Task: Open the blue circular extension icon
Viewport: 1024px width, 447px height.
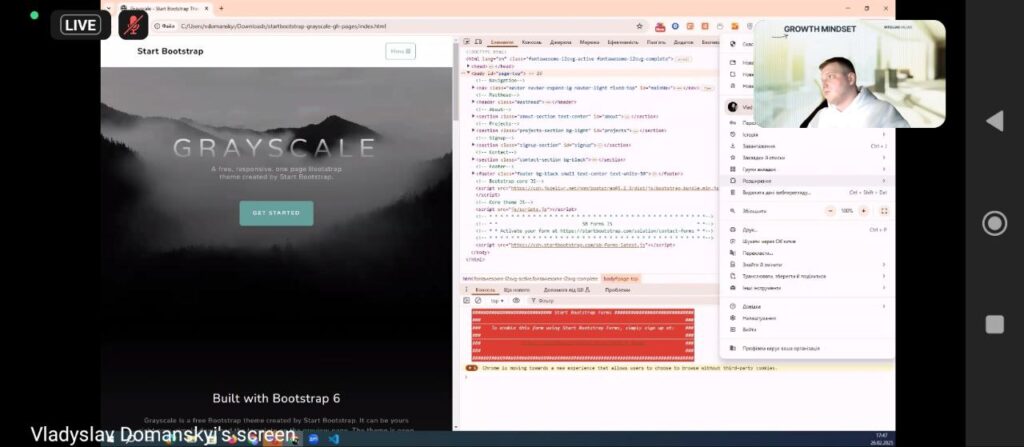Action: click(675, 26)
